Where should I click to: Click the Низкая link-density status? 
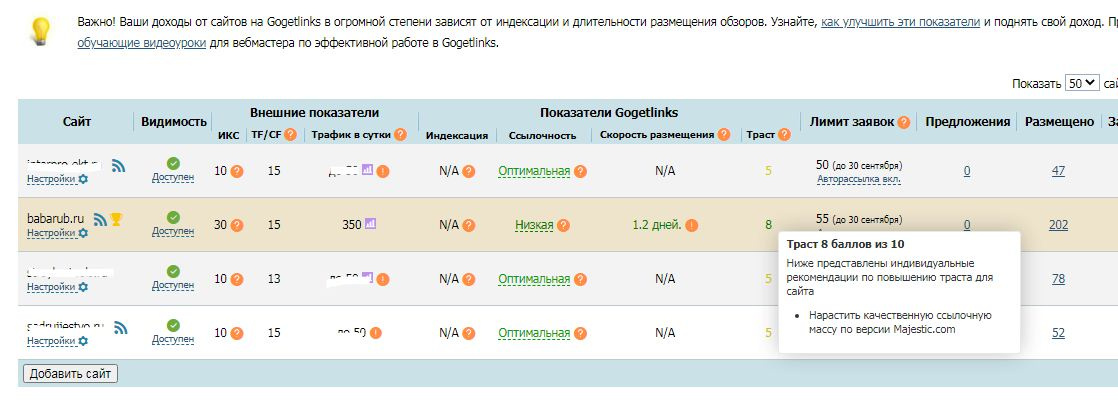(x=534, y=225)
